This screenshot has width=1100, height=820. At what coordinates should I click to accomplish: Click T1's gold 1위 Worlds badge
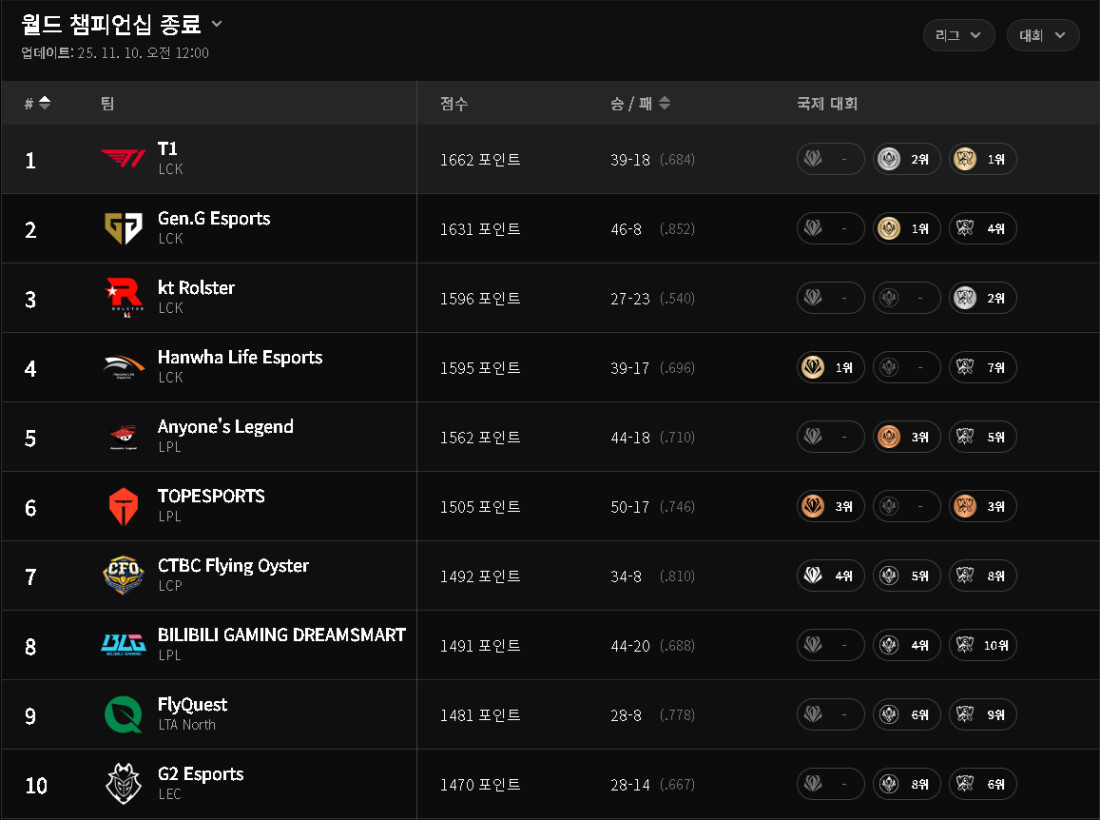coord(982,159)
